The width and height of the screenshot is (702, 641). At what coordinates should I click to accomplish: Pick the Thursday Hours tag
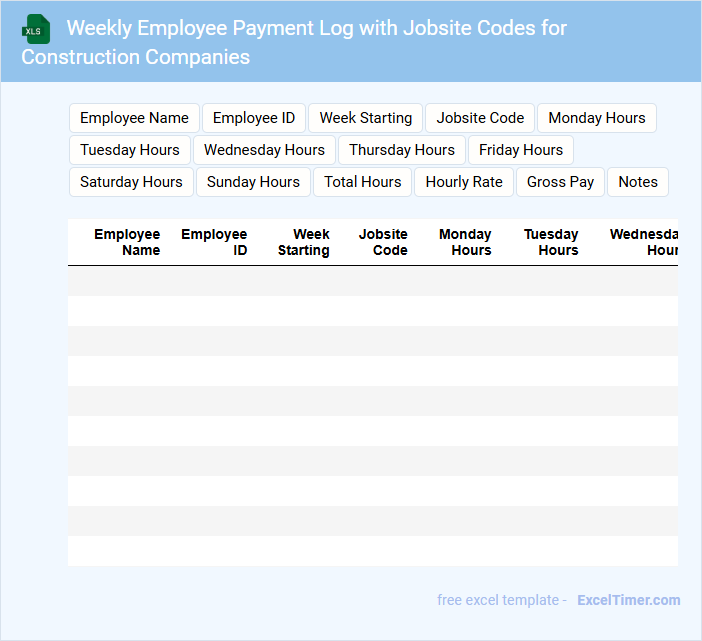click(x=401, y=150)
